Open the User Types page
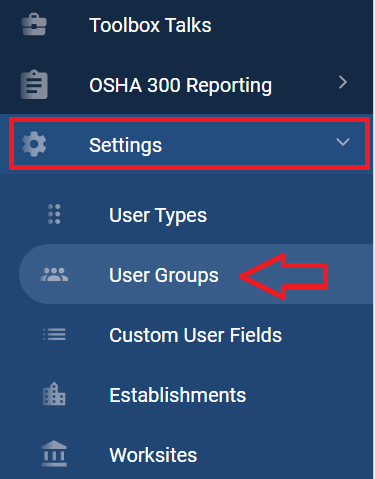This screenshot has width=375, height=479. click(x=158, y=215)
